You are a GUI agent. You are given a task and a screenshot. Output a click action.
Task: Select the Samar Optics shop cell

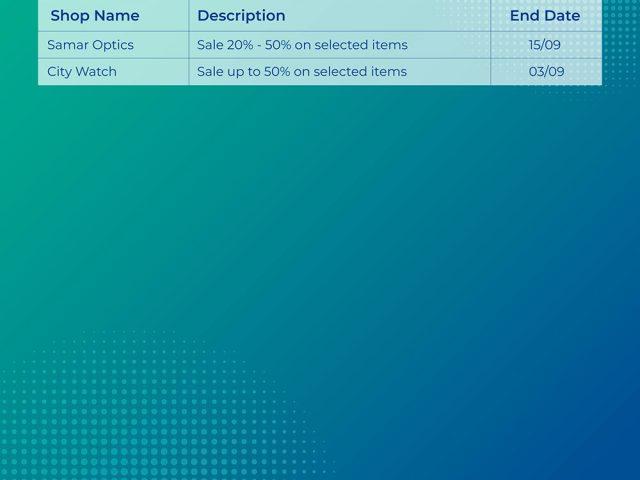90,45
